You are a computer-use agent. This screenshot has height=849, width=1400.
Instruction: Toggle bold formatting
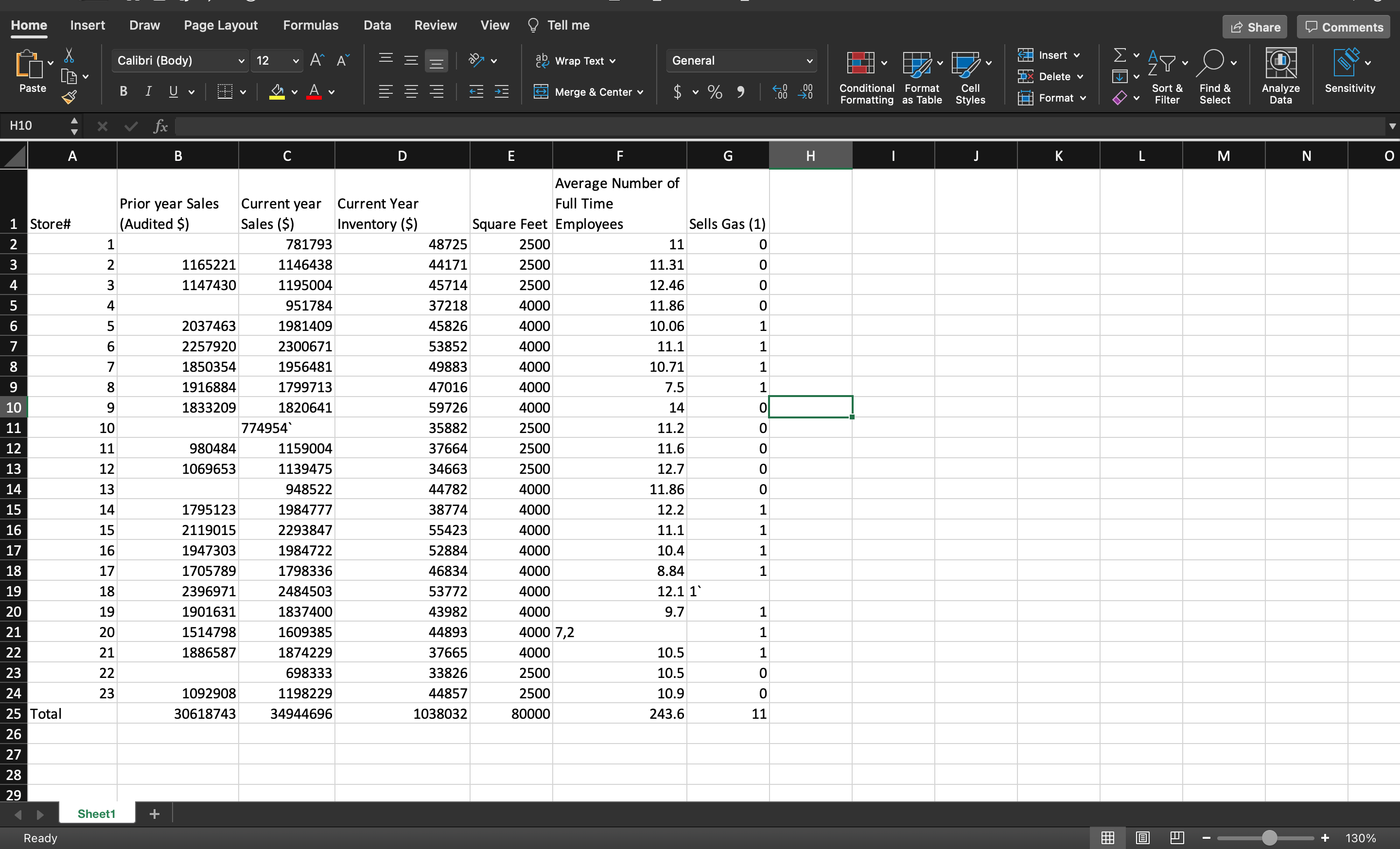(x=123, y=92)
